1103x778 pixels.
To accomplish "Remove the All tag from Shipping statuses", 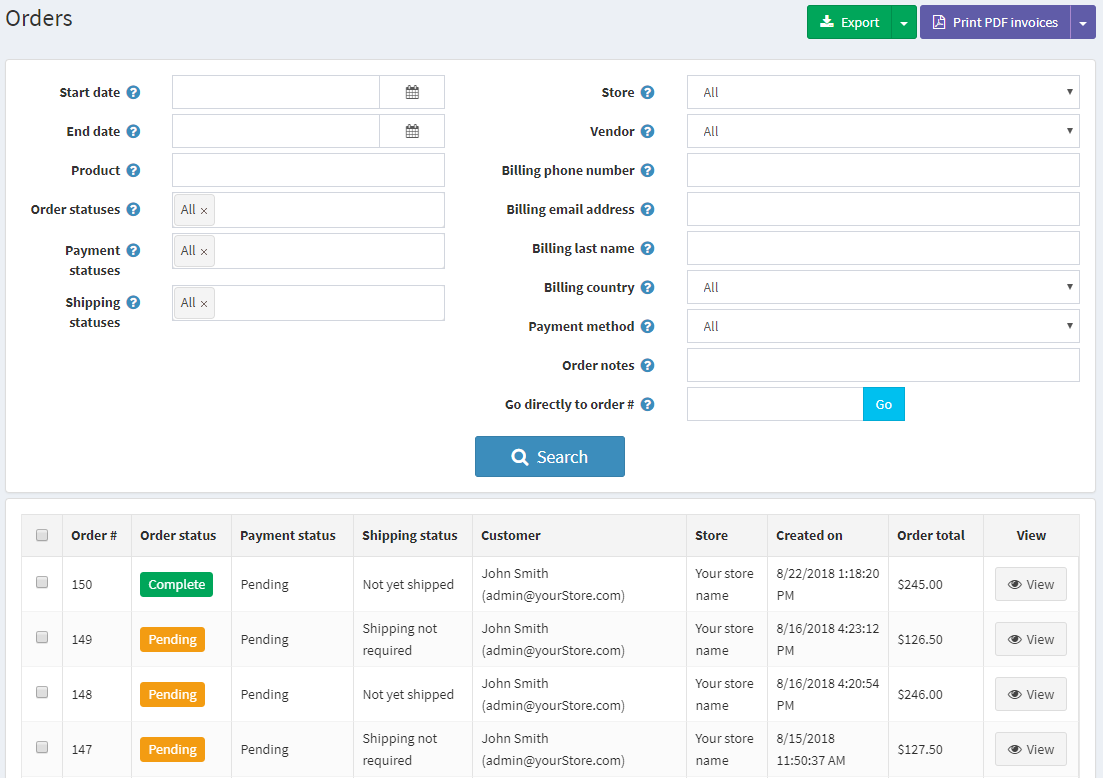I will 204,304.
